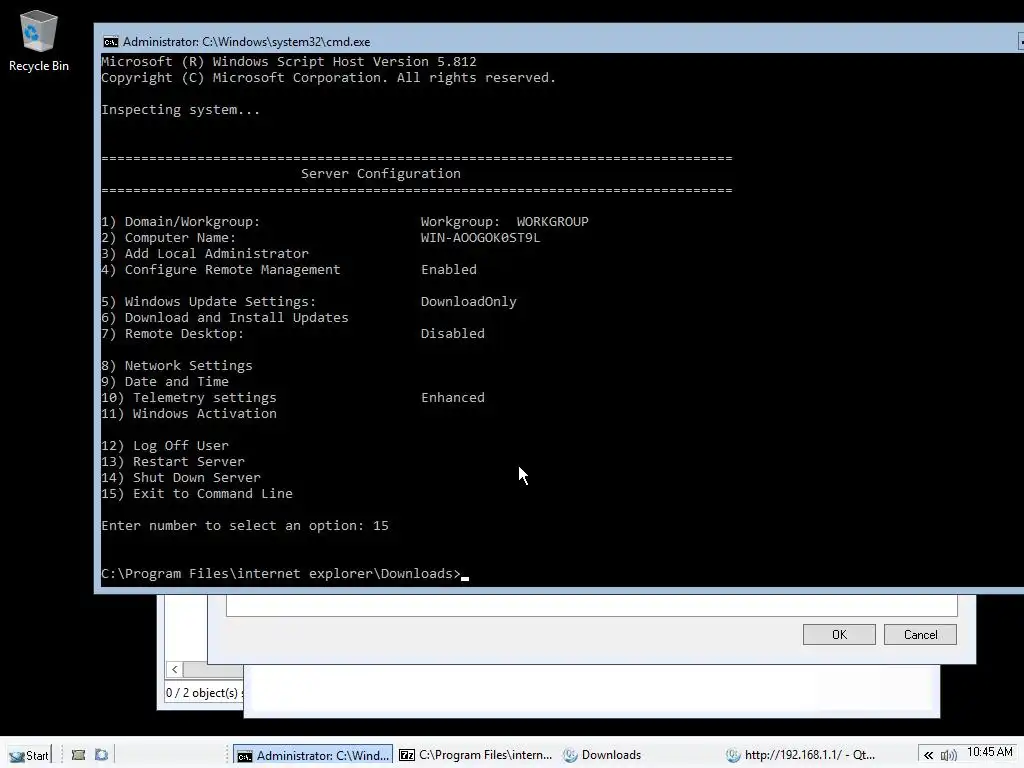This screenshot has height=768, width=1024.
Task: Click the second quick launch icon on the taskbar
Action: [101, 755]
